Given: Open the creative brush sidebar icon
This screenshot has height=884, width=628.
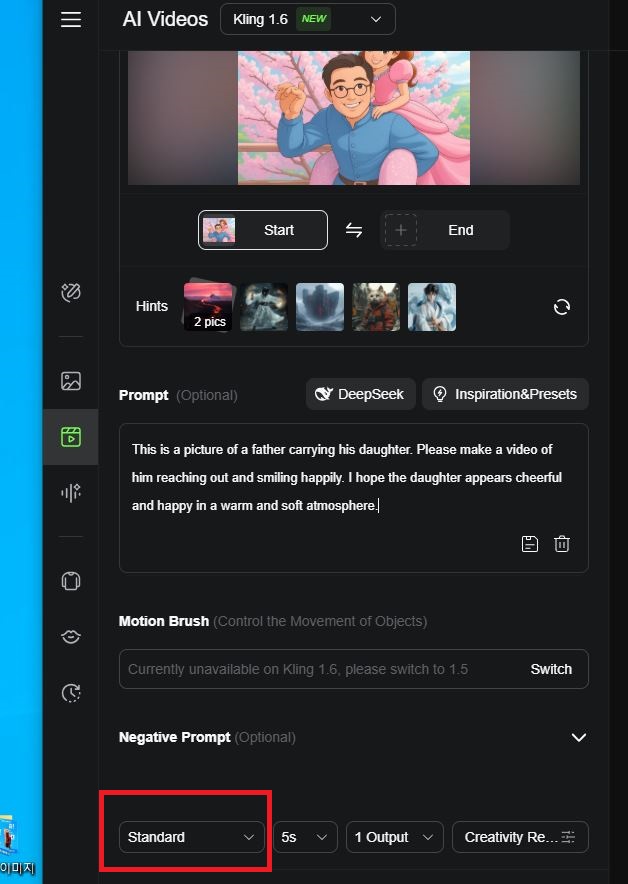Looking at the screenshot, I should (70, 293).
